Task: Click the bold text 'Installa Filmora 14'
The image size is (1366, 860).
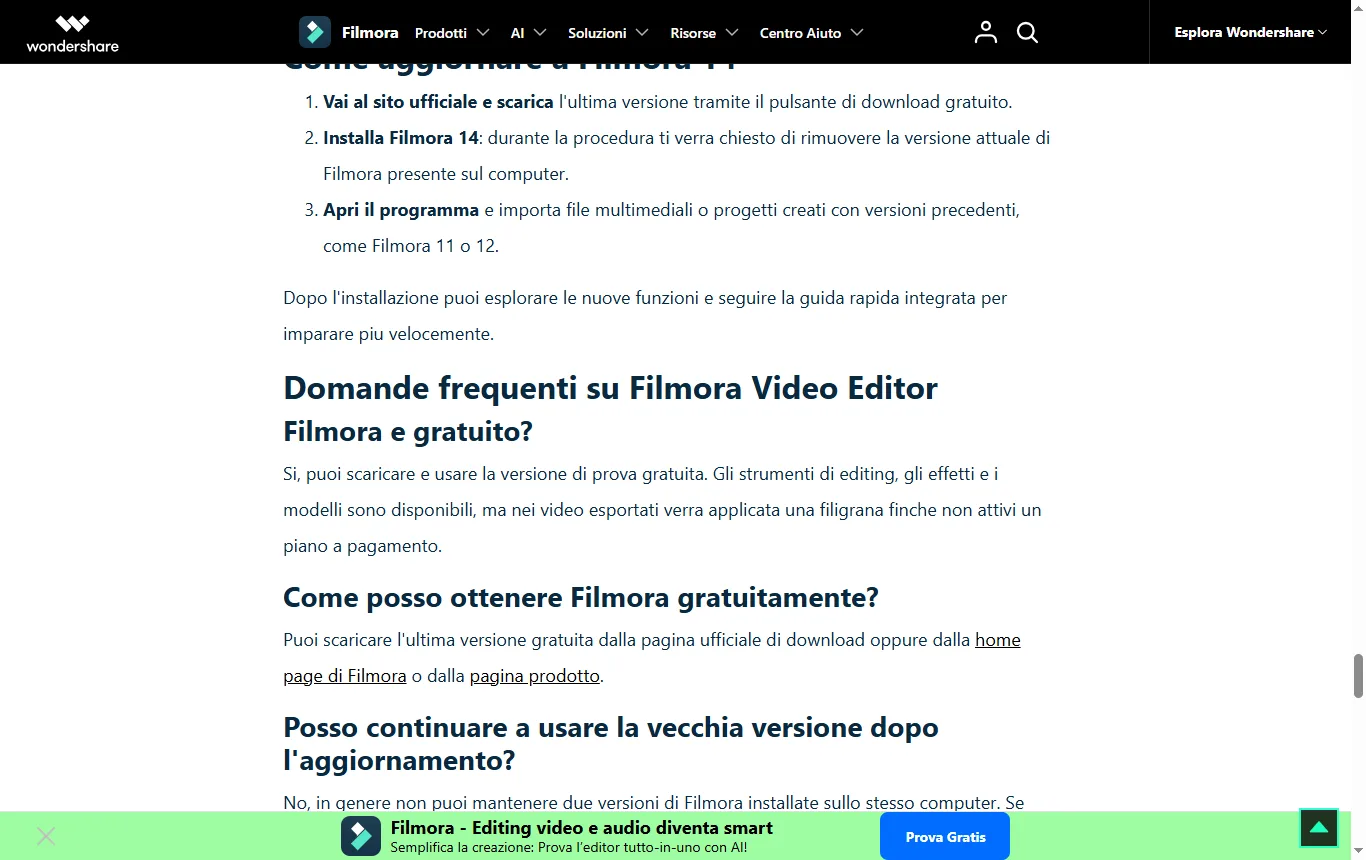Action: (x=401, y=138)
